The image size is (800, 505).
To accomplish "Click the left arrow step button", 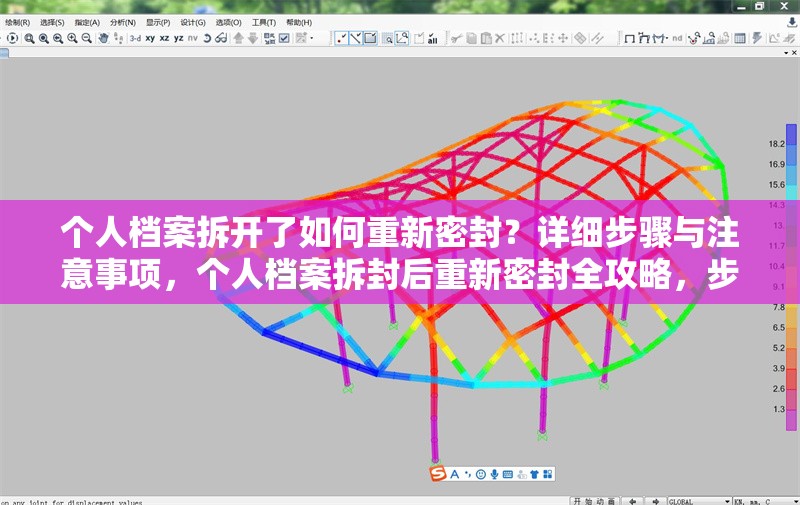I will coord(633,501).
